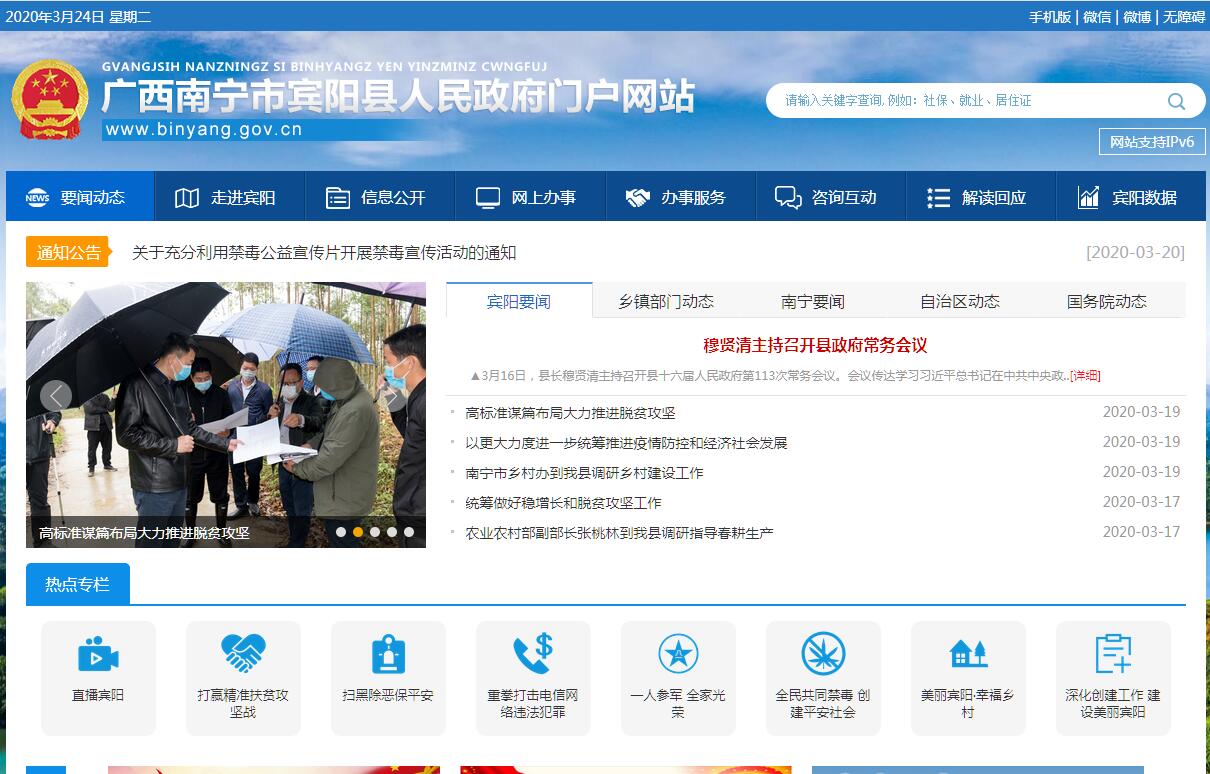
Task: Show previous slide in photo carousel
Action: 56,397
